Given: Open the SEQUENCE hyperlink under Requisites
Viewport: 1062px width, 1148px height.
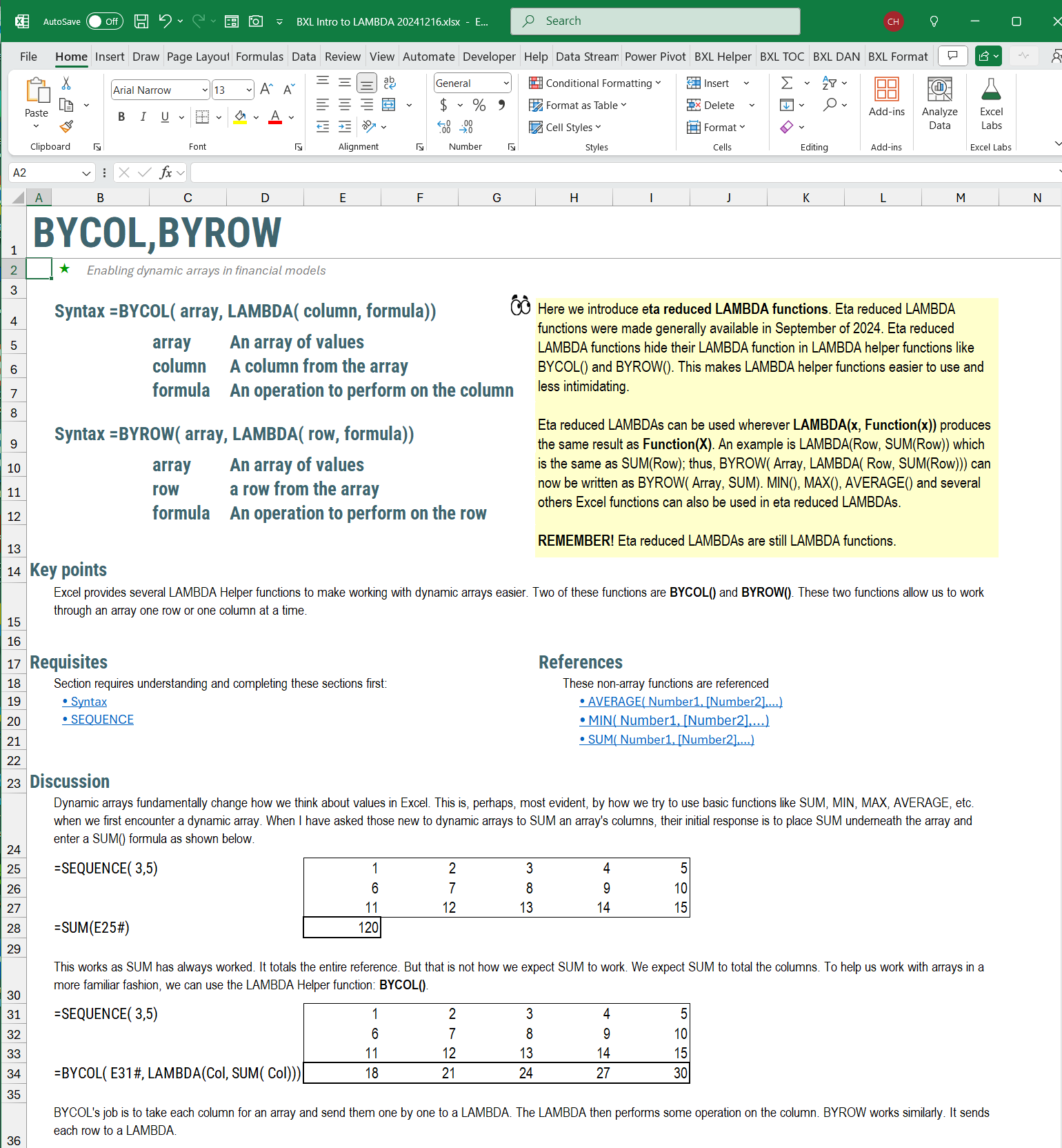Looking at the screenshot, I should [98, 719].
